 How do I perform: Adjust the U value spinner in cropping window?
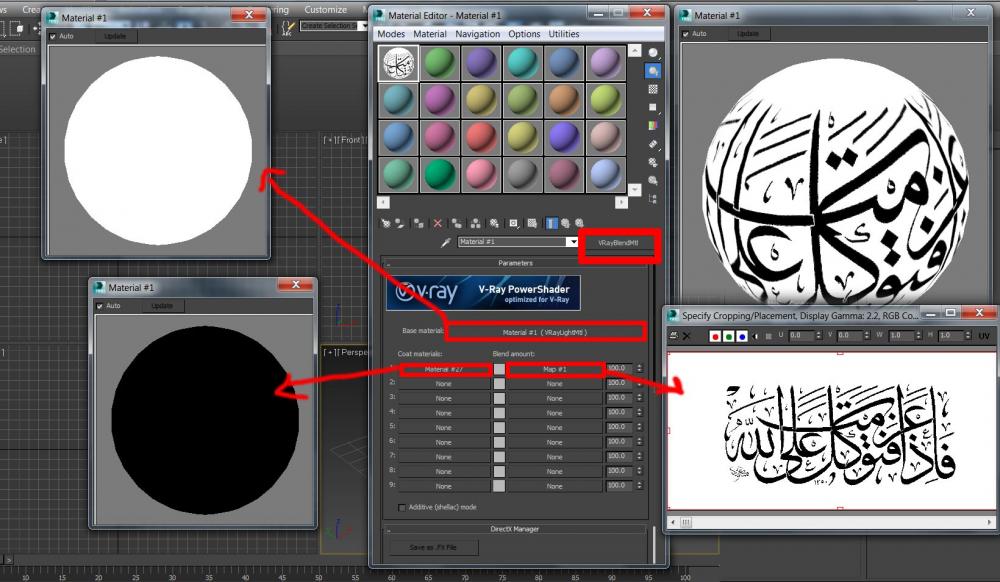(818, 335)
